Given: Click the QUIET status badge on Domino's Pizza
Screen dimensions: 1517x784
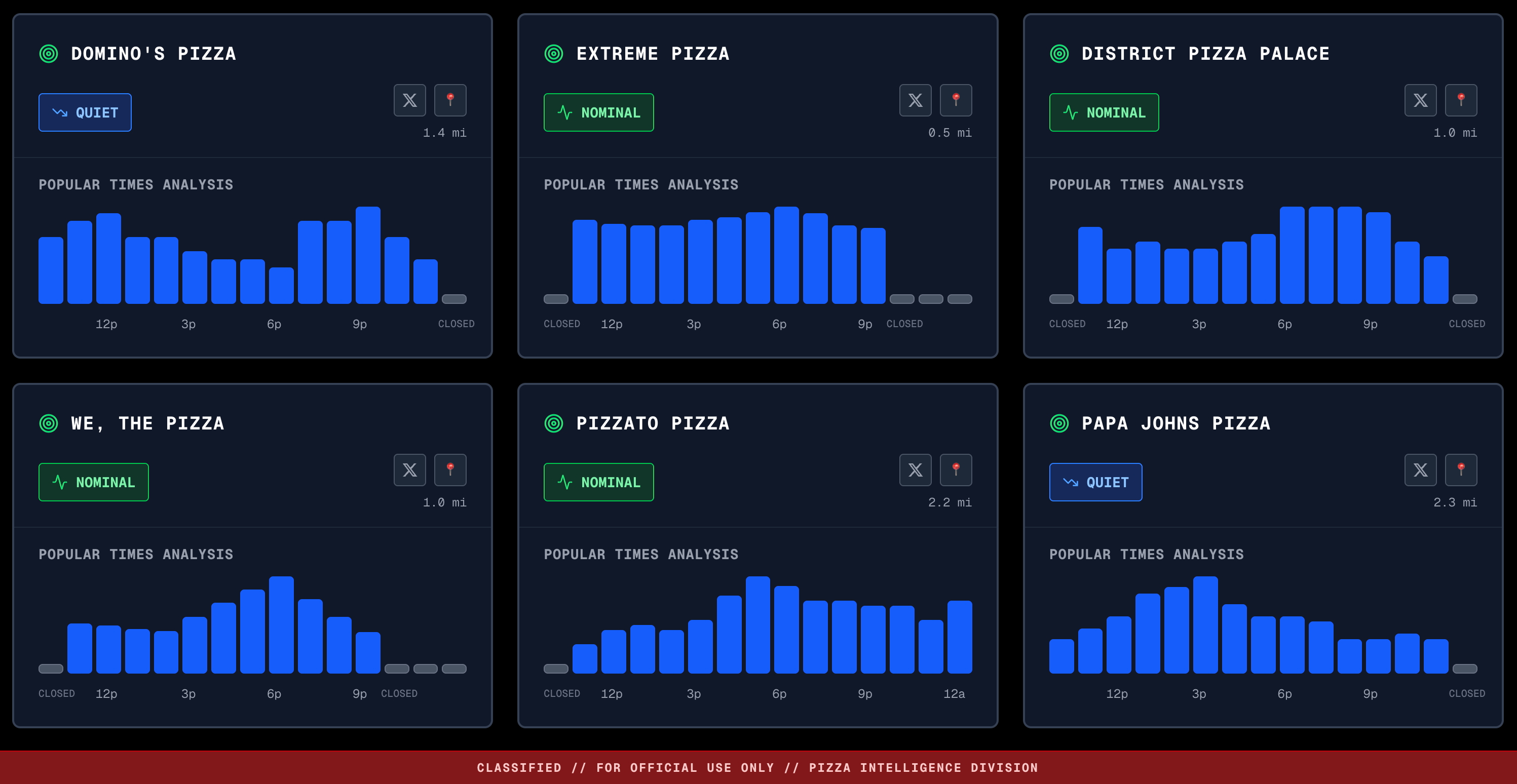Looking at the screenshot, I should (85, 112).
